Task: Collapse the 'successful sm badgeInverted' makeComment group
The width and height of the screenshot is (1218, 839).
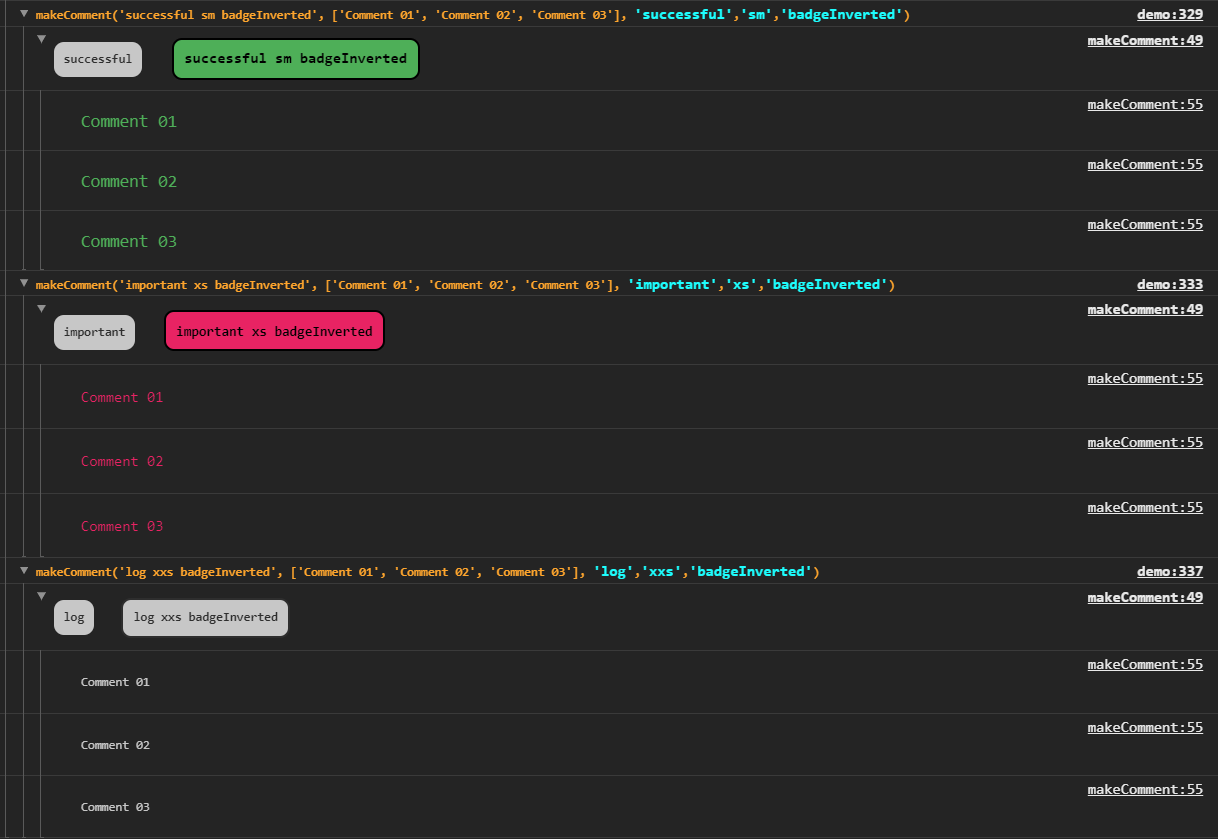Action: [x=24, y=15]
